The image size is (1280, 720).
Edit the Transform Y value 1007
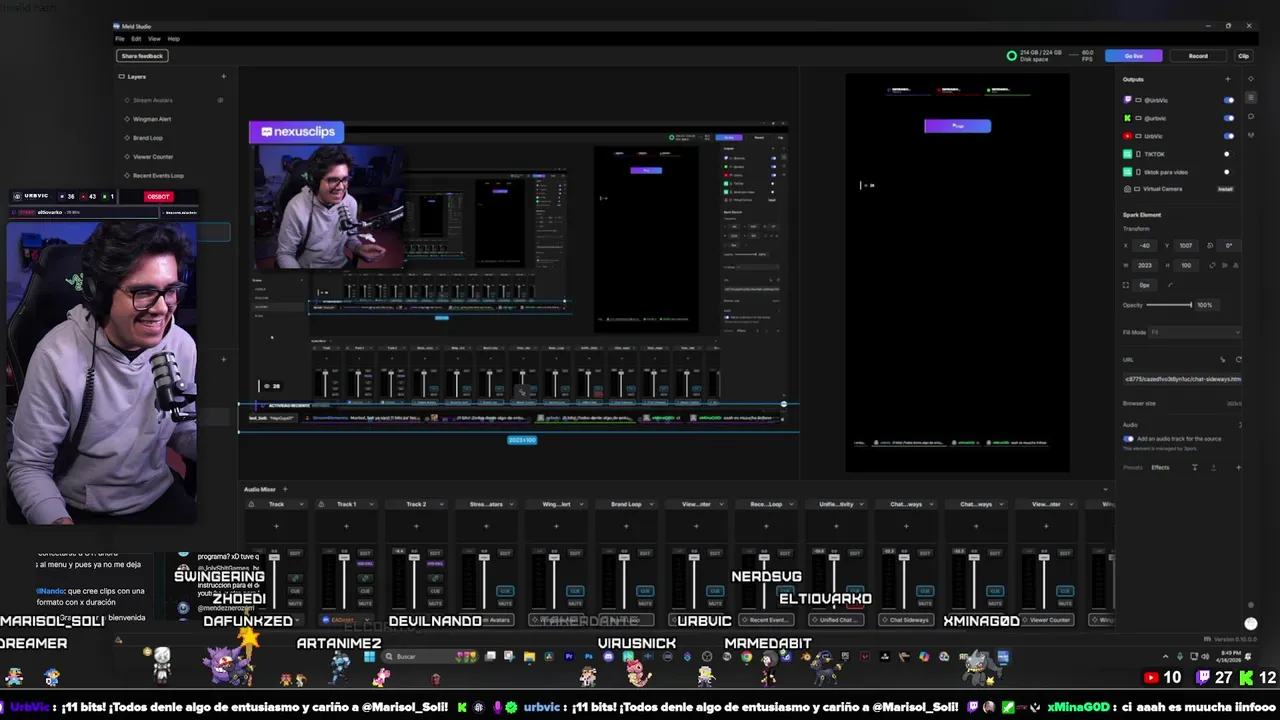pyautogui.click(x=1187, y=245)
